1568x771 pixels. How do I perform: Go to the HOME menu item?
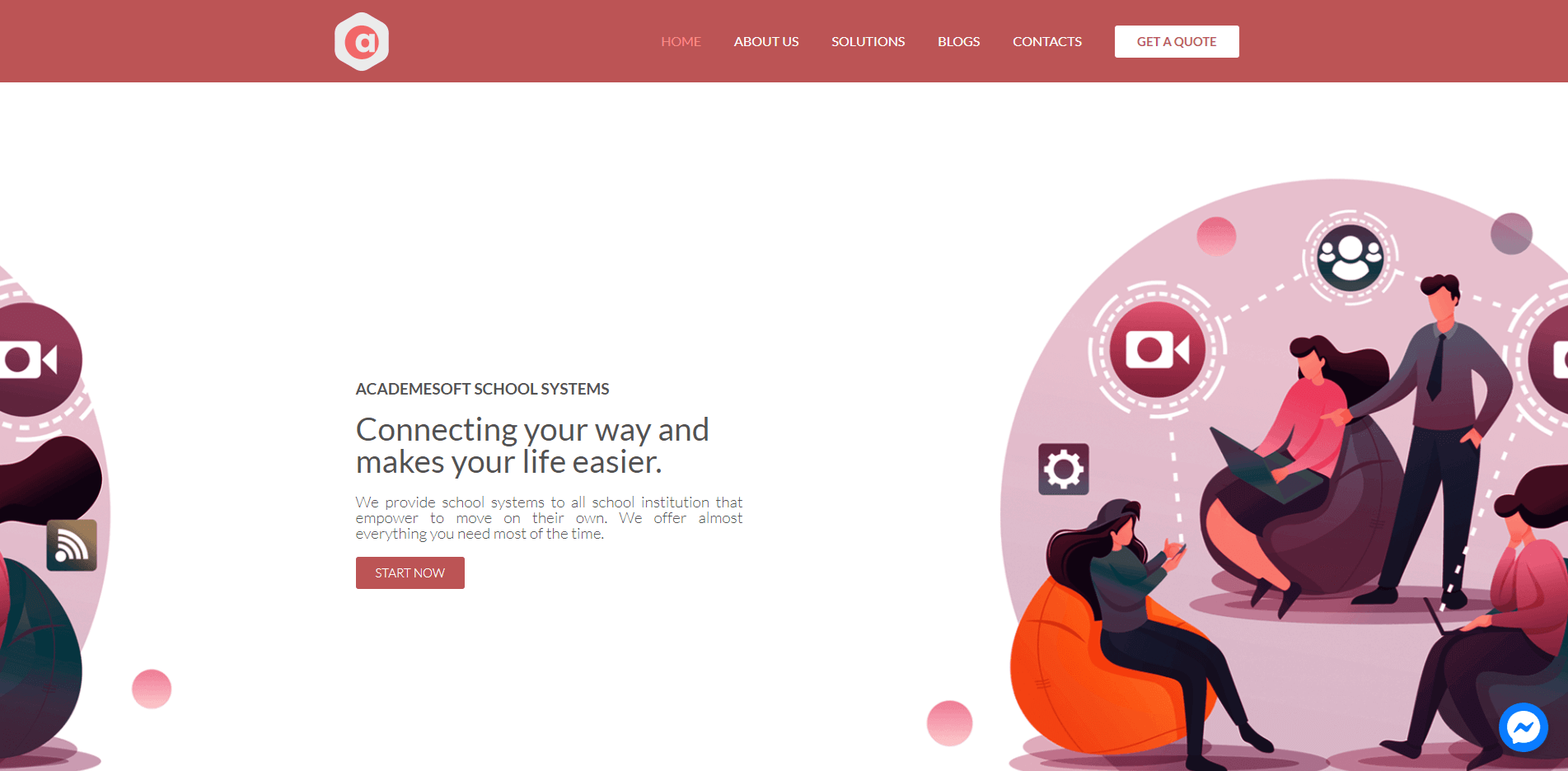[681, 41]
